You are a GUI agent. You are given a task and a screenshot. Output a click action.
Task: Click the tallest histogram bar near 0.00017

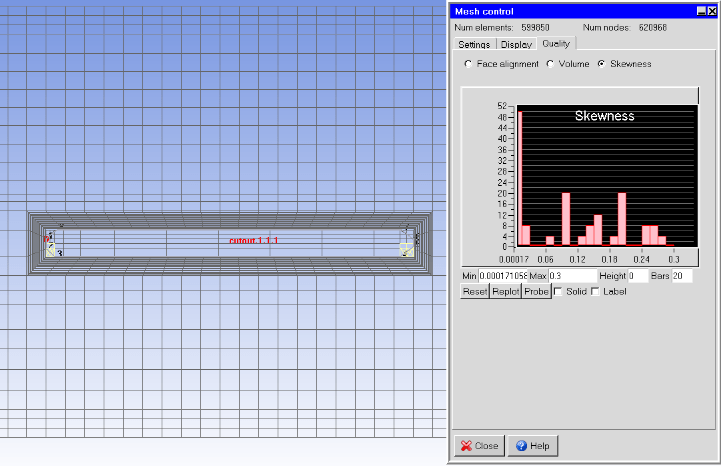point(520,178)
